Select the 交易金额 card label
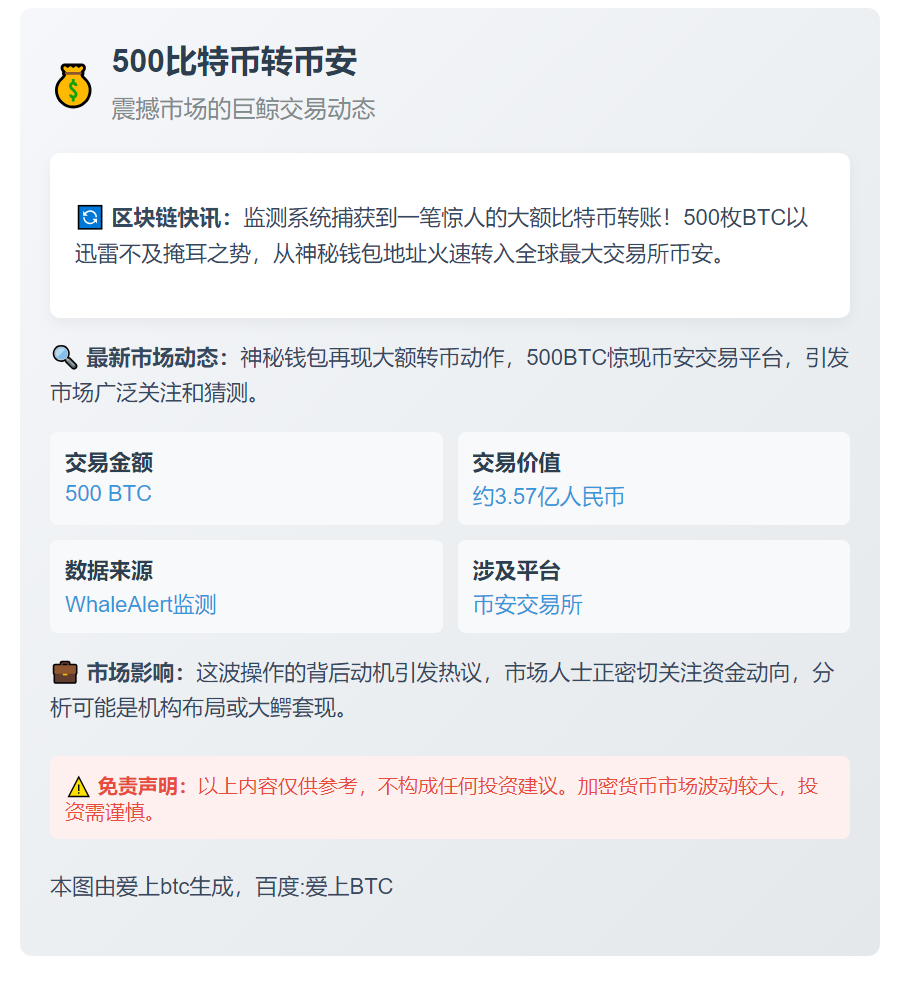The image size is (900, 987). pos(109,462)
